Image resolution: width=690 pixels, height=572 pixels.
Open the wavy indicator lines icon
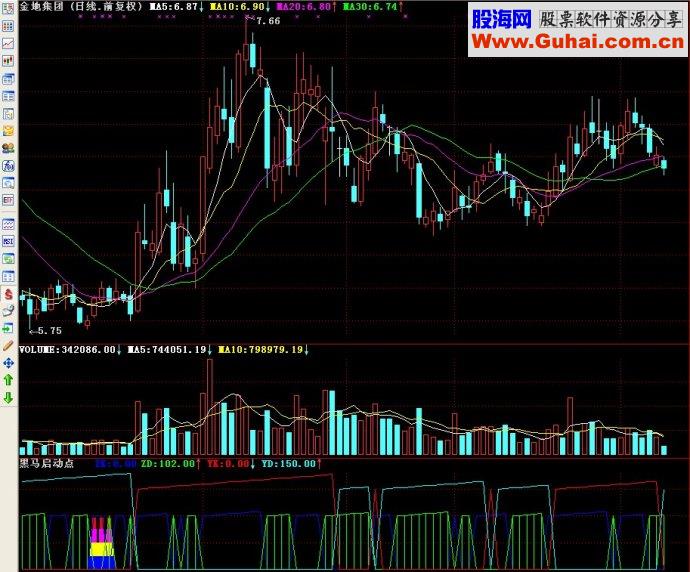pos(8,224)
